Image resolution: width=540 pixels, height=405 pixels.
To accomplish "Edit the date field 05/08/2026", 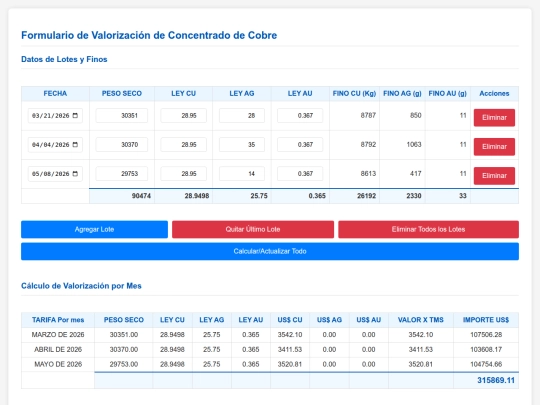I will click(55, 174).
